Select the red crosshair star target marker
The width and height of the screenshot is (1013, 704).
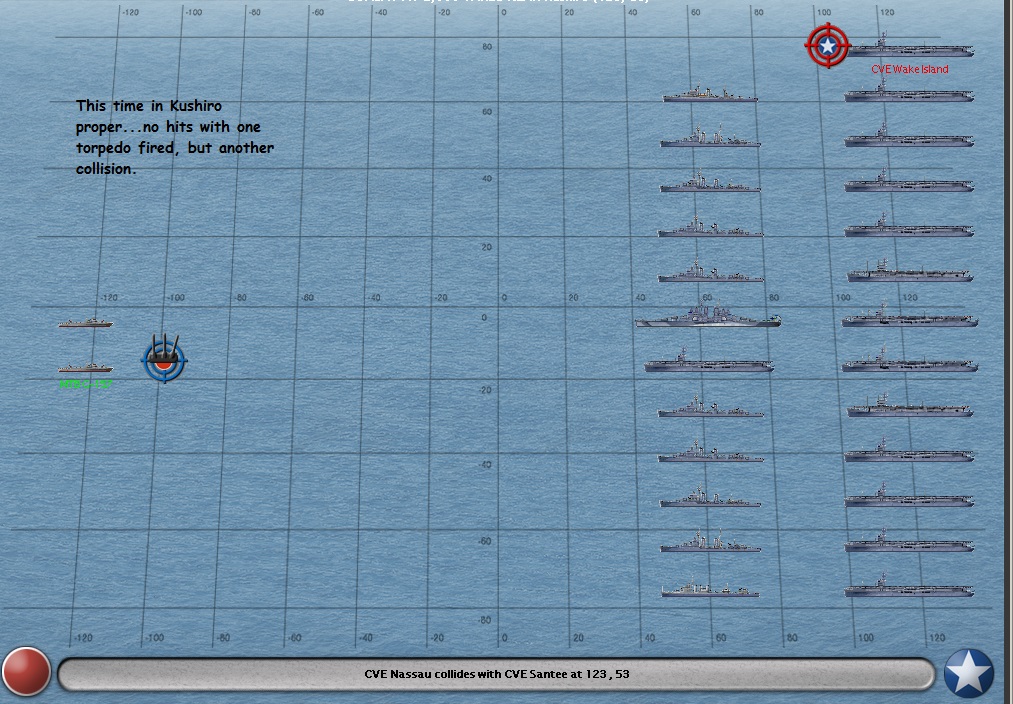tap(828, 45)
